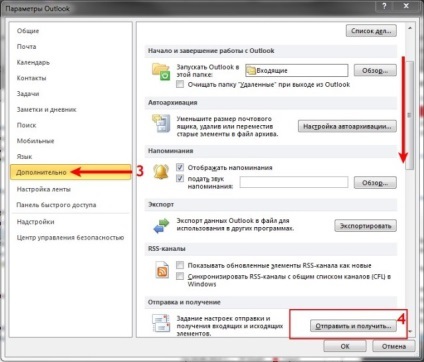This screenshot has width=424, height=362.
Task: Click the scrollbar up arrow
Action: pos(410,29)
